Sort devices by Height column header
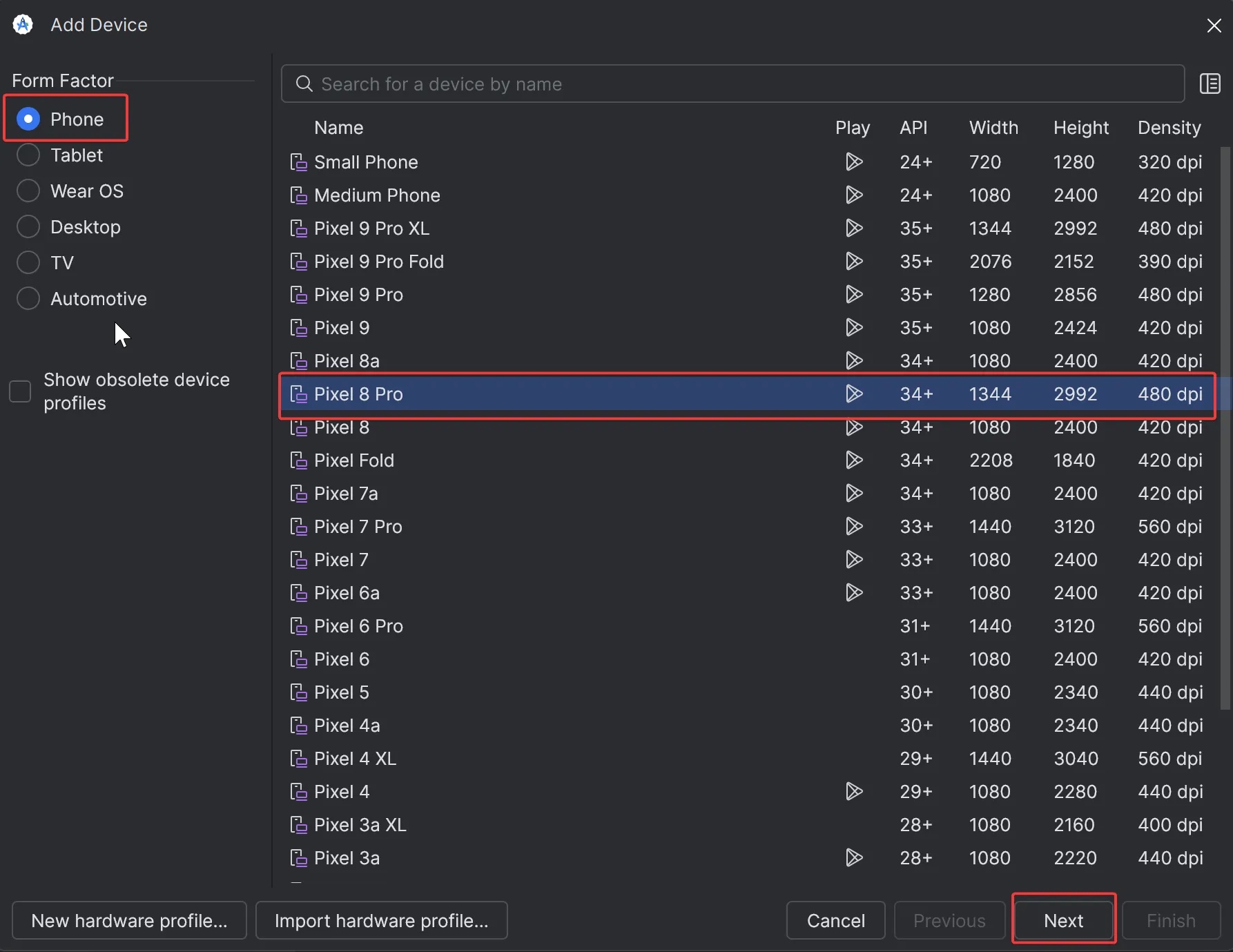 pyautogui.click(x=1081, y=128)
